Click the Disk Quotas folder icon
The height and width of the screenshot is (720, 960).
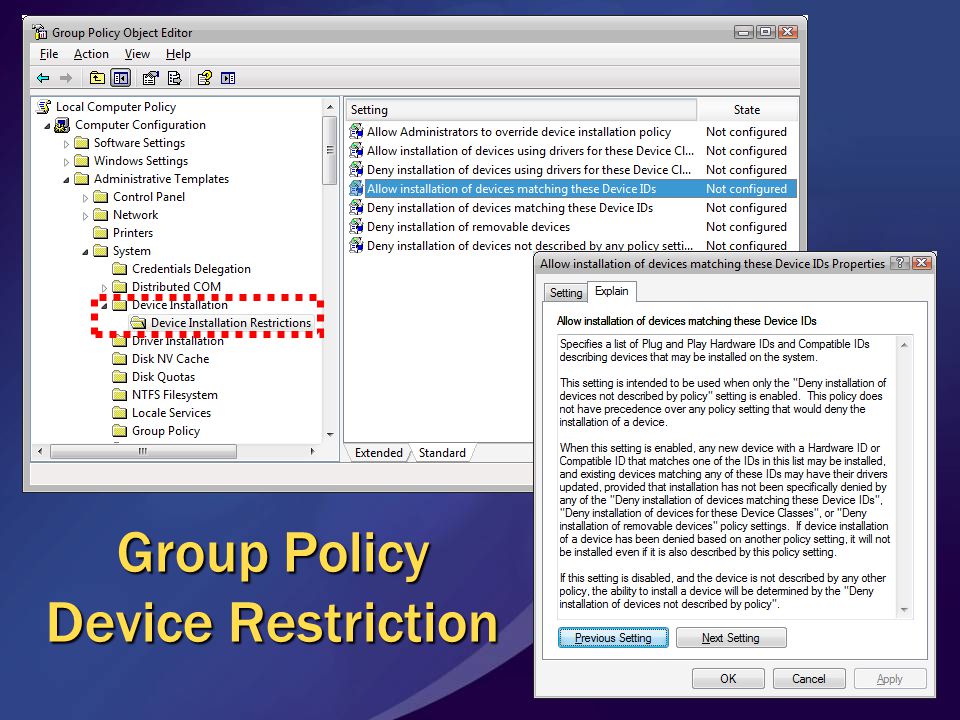coord(120,377)
